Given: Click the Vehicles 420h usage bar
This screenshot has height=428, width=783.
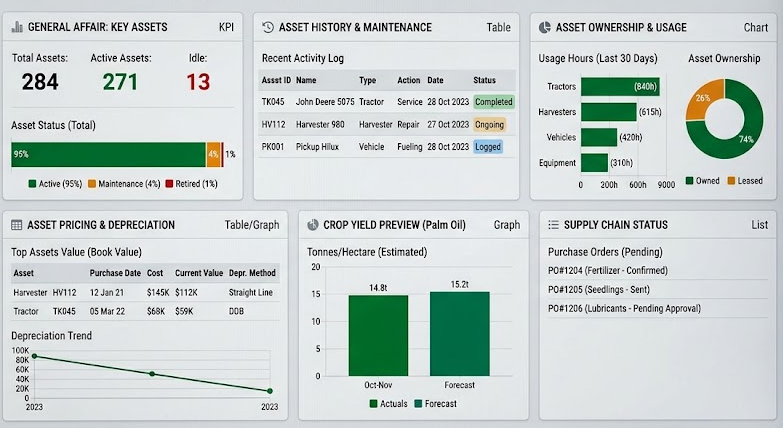Looking at the screenshot, I should pos(599,137).
